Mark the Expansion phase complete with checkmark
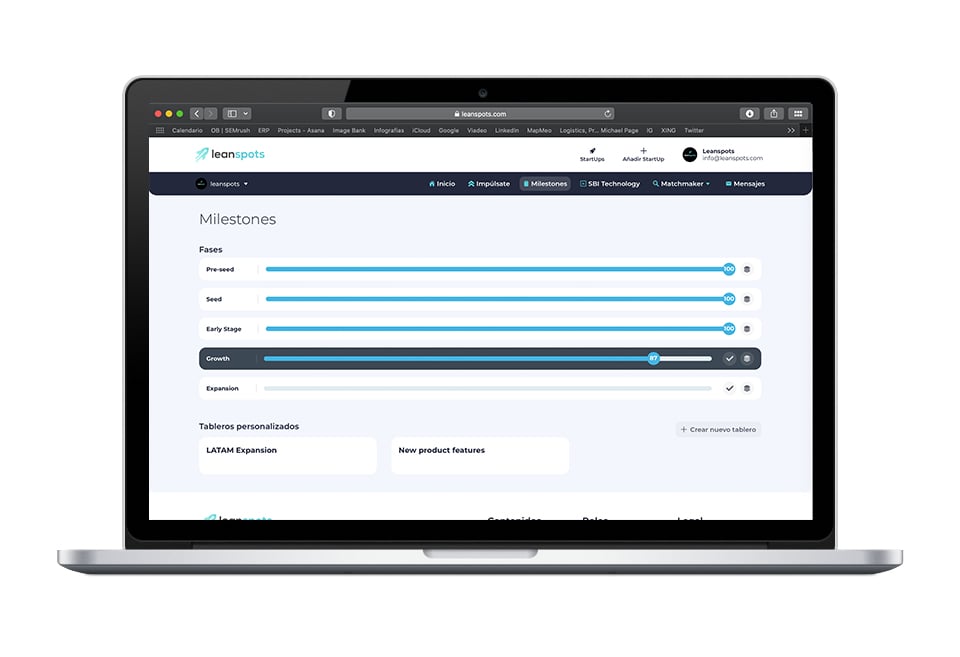 (x=729, y=388)
